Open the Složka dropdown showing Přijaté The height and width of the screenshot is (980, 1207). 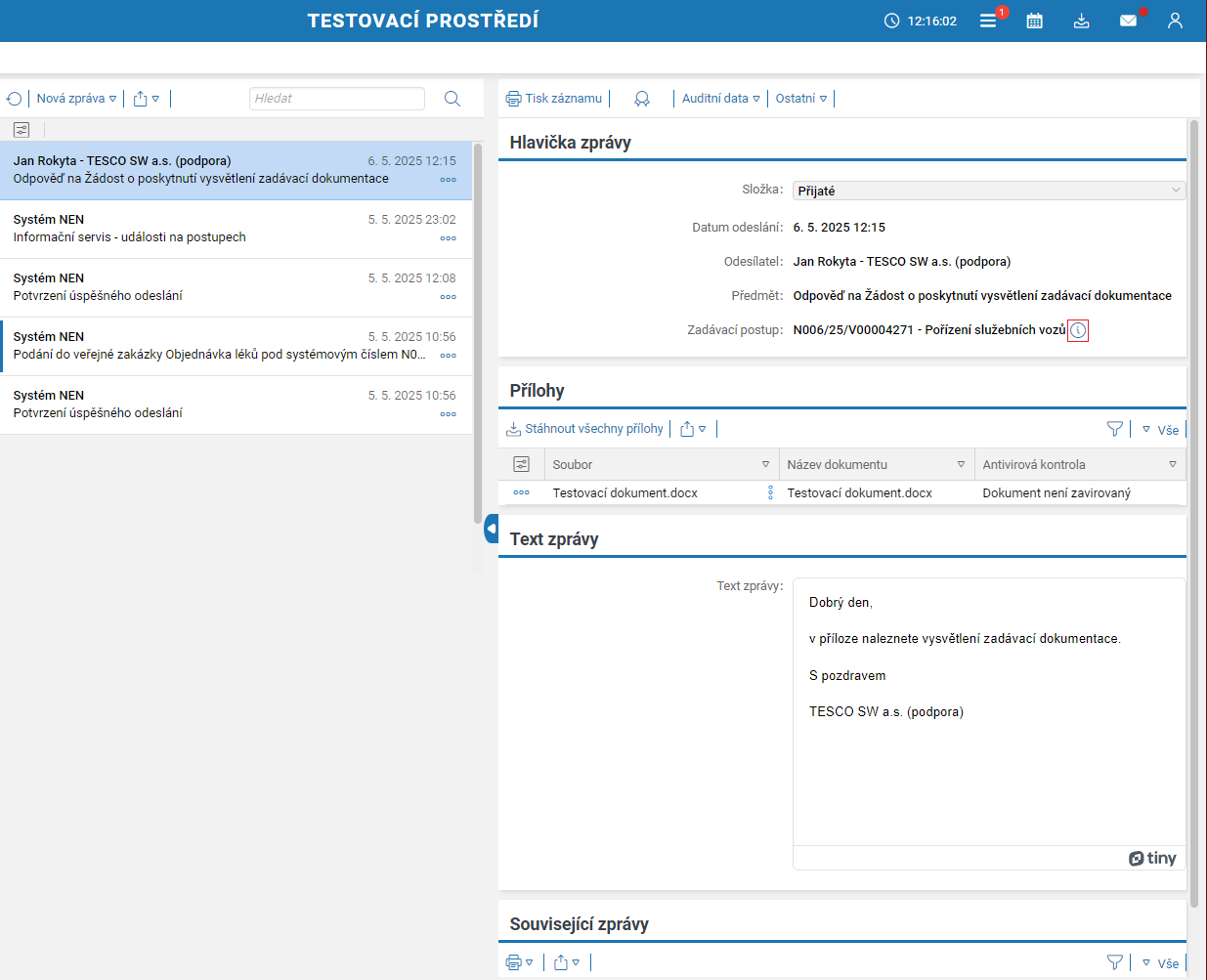click(x=988, y=191)
